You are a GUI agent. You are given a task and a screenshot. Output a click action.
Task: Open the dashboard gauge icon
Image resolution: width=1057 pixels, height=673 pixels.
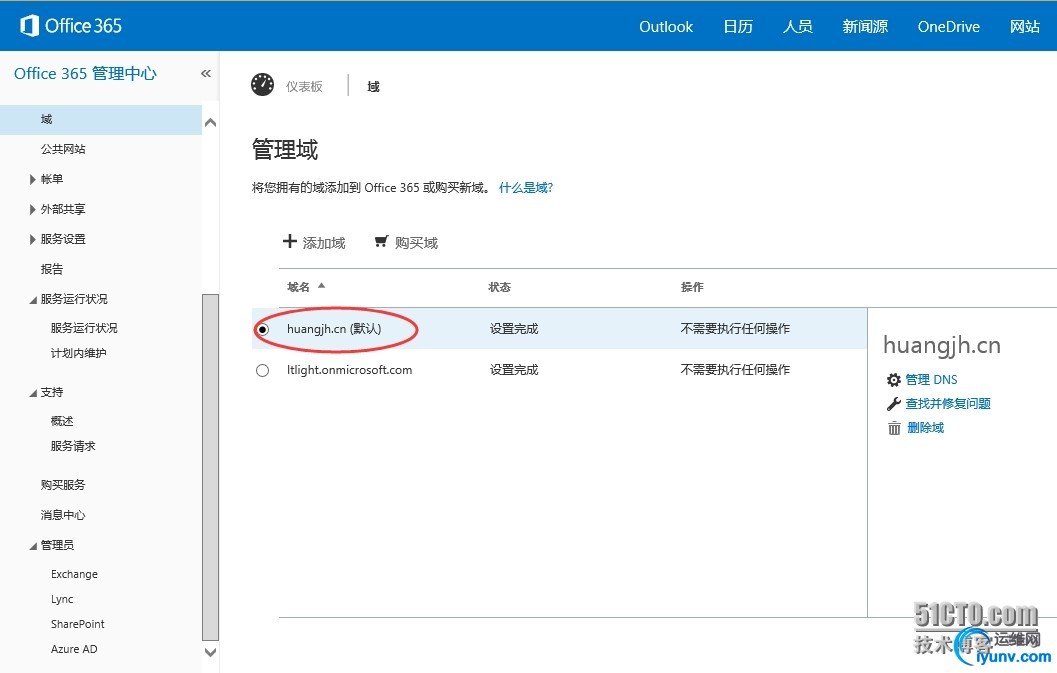click(262, 85)
